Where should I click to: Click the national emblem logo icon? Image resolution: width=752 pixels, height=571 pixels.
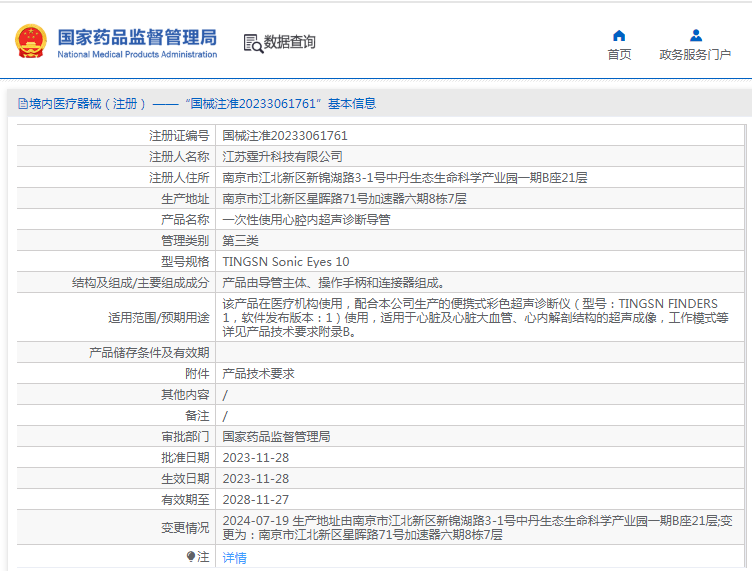tap(31, 41)
